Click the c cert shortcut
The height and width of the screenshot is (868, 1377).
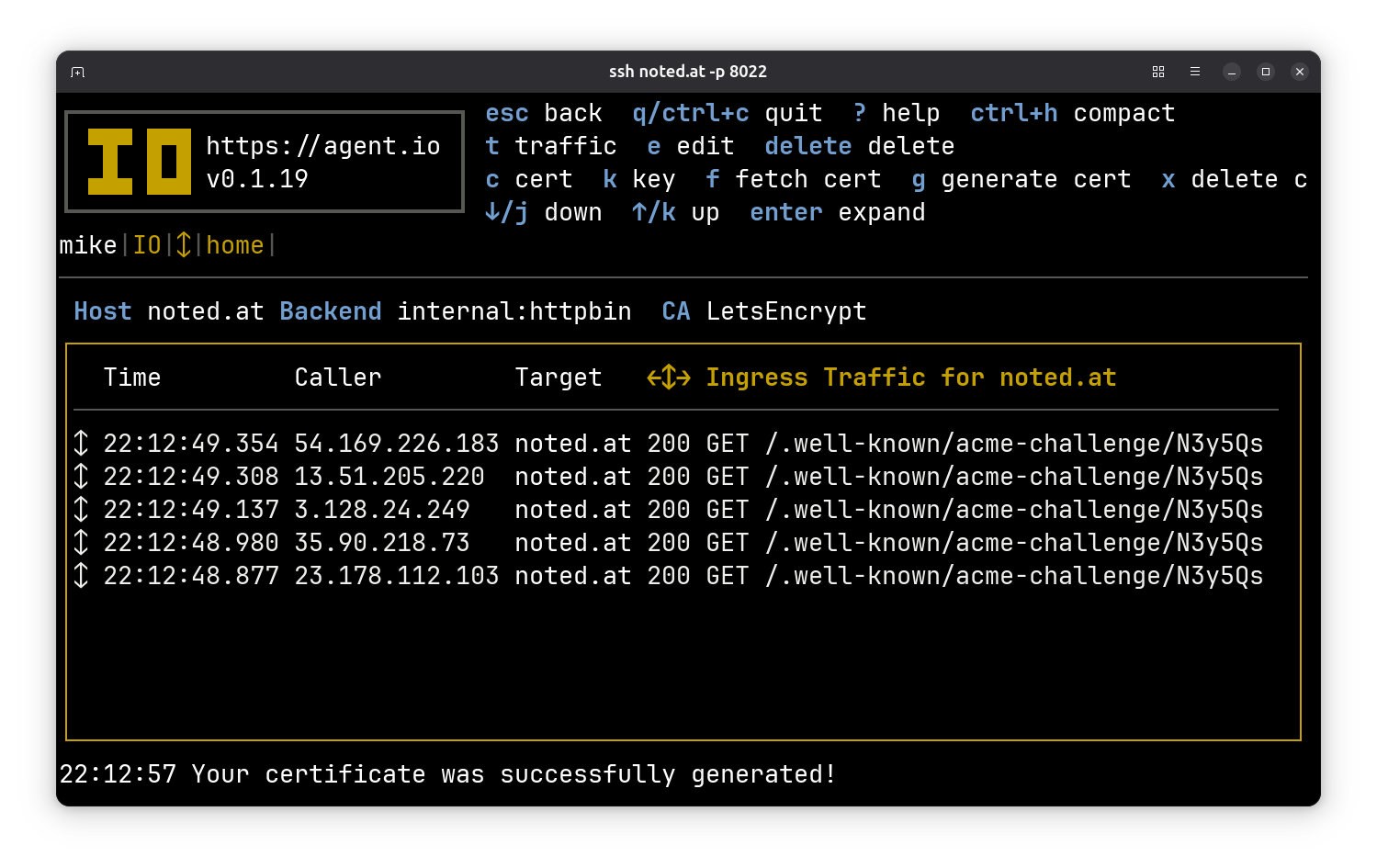click(529, 179)
